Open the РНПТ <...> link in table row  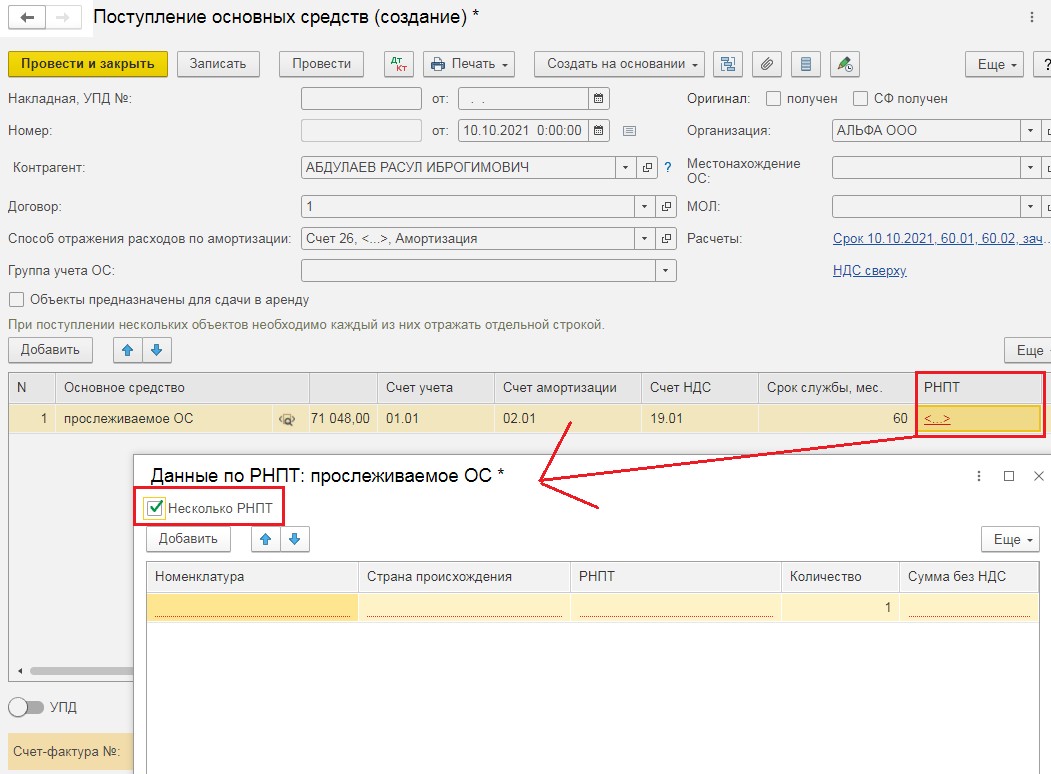(x=937, y=420)
